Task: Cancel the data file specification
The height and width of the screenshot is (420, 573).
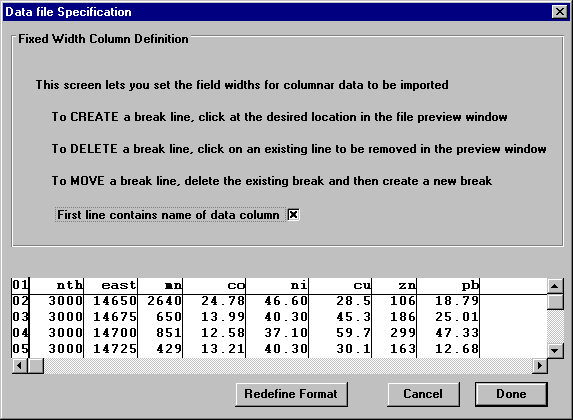Action: (423, 394)
